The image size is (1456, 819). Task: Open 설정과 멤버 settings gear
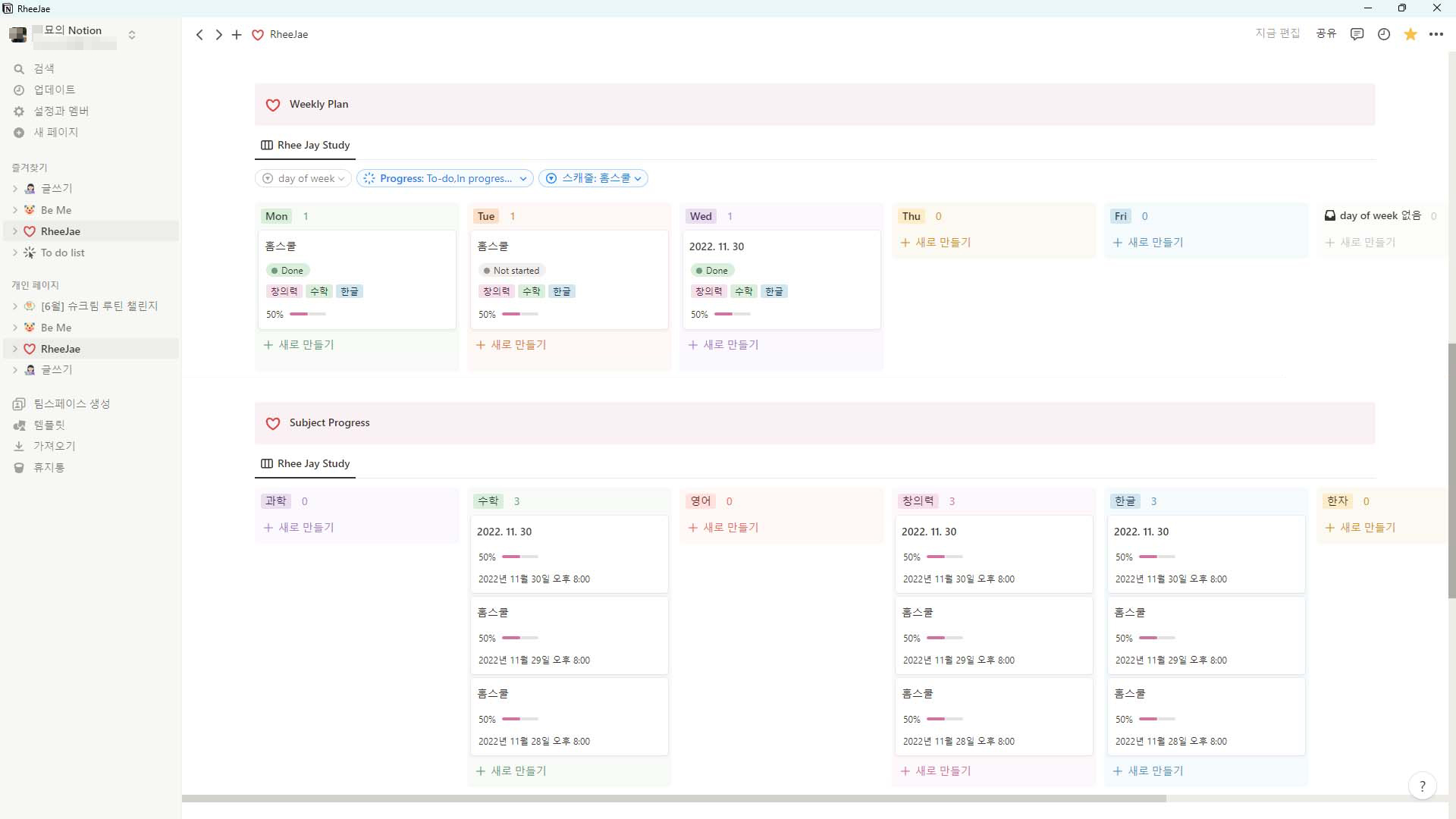(20, 111)
